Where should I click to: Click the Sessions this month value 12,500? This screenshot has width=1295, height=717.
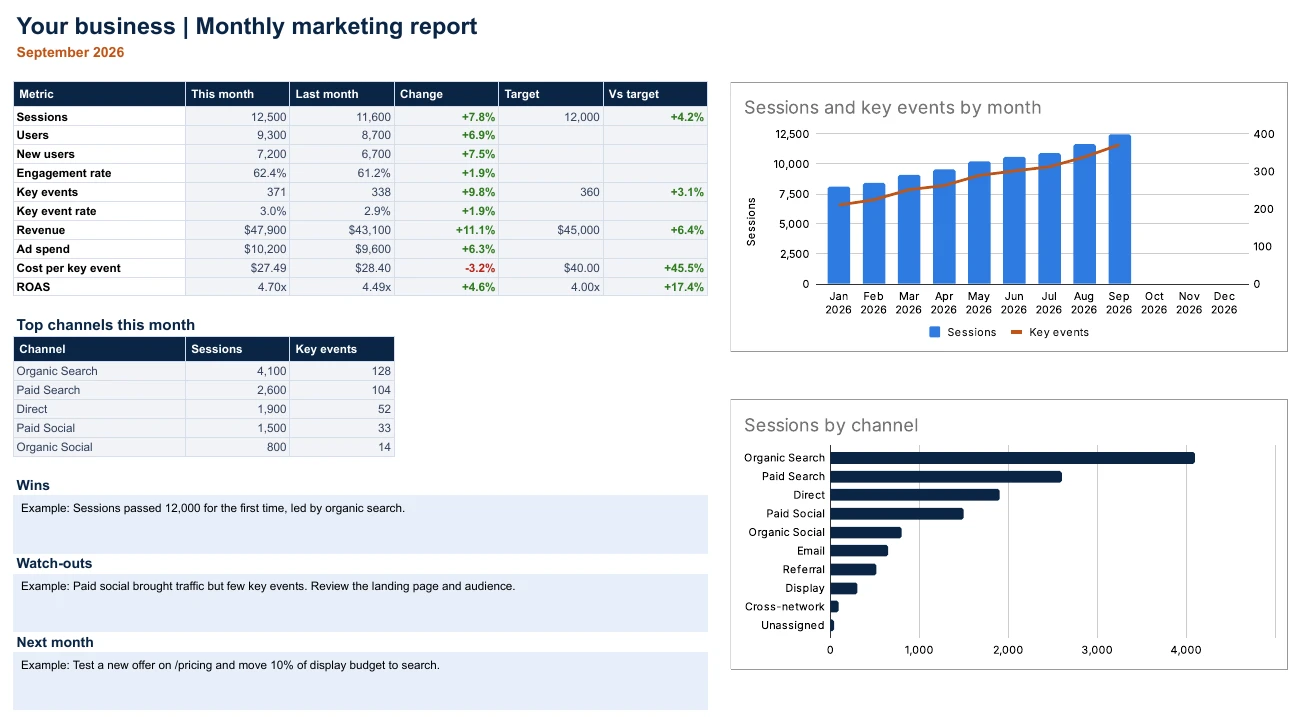(268, 117)
